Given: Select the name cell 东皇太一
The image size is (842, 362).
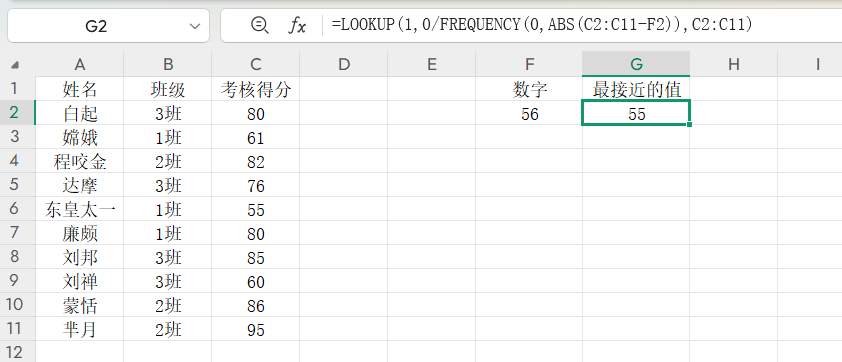Looking at the screenshot, I should pyautogui.click(x=79, y=209).
